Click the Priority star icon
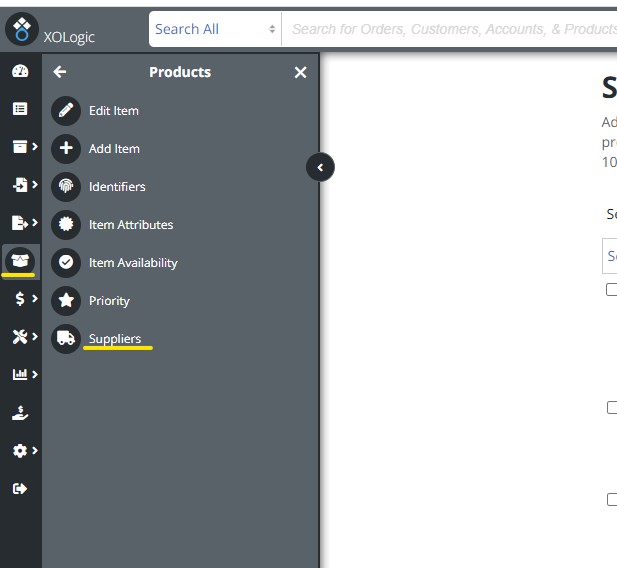Image resolution: width=617 pixels, height=568 pixels. click(x=66, y=301)
